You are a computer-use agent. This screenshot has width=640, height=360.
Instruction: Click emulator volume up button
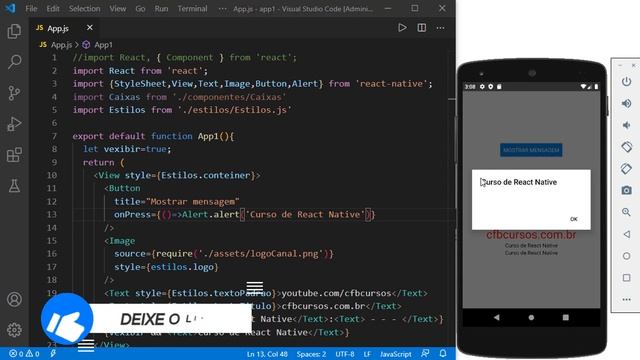(x=626, y=103)
